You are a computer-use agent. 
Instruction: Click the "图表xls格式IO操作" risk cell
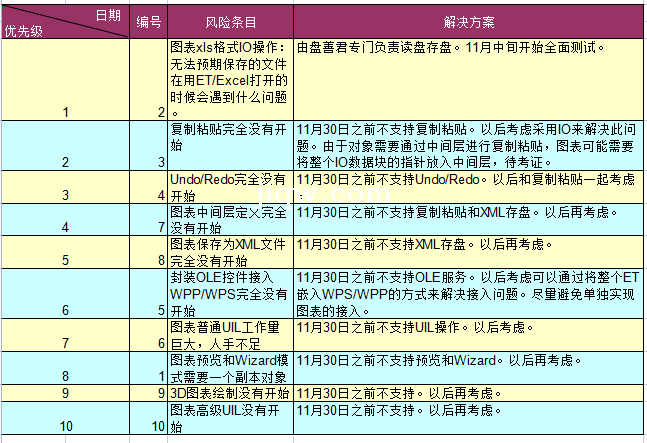(x=230, y=80)
